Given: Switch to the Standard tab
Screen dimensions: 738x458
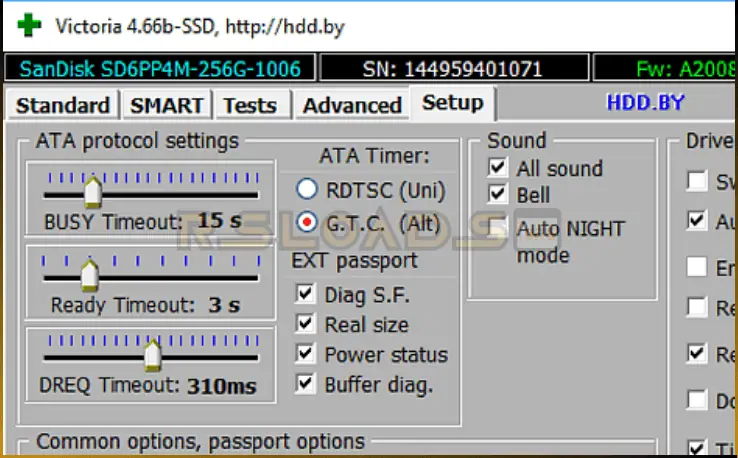Looking at the screenshot, I should 63,105.
